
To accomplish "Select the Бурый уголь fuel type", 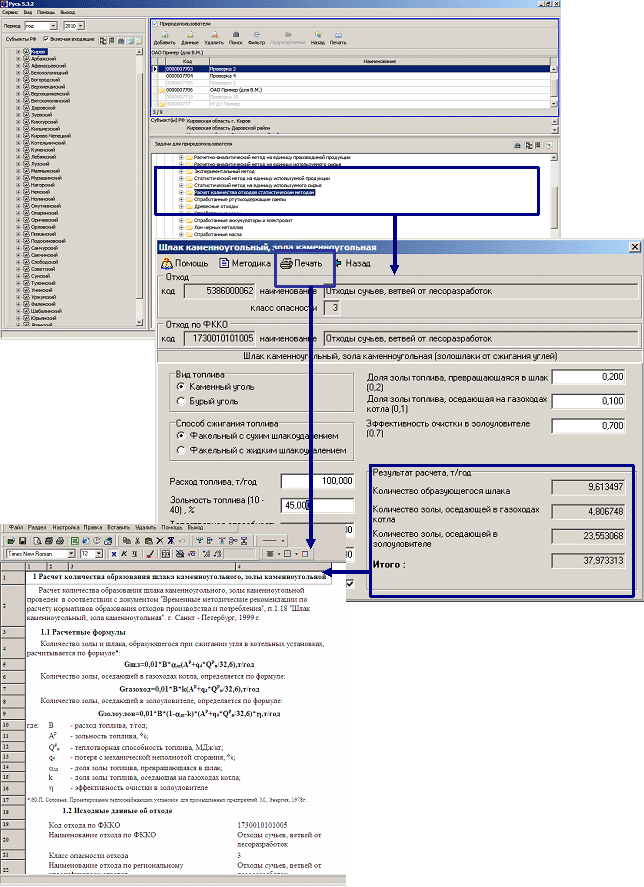I will click(181, 401).
